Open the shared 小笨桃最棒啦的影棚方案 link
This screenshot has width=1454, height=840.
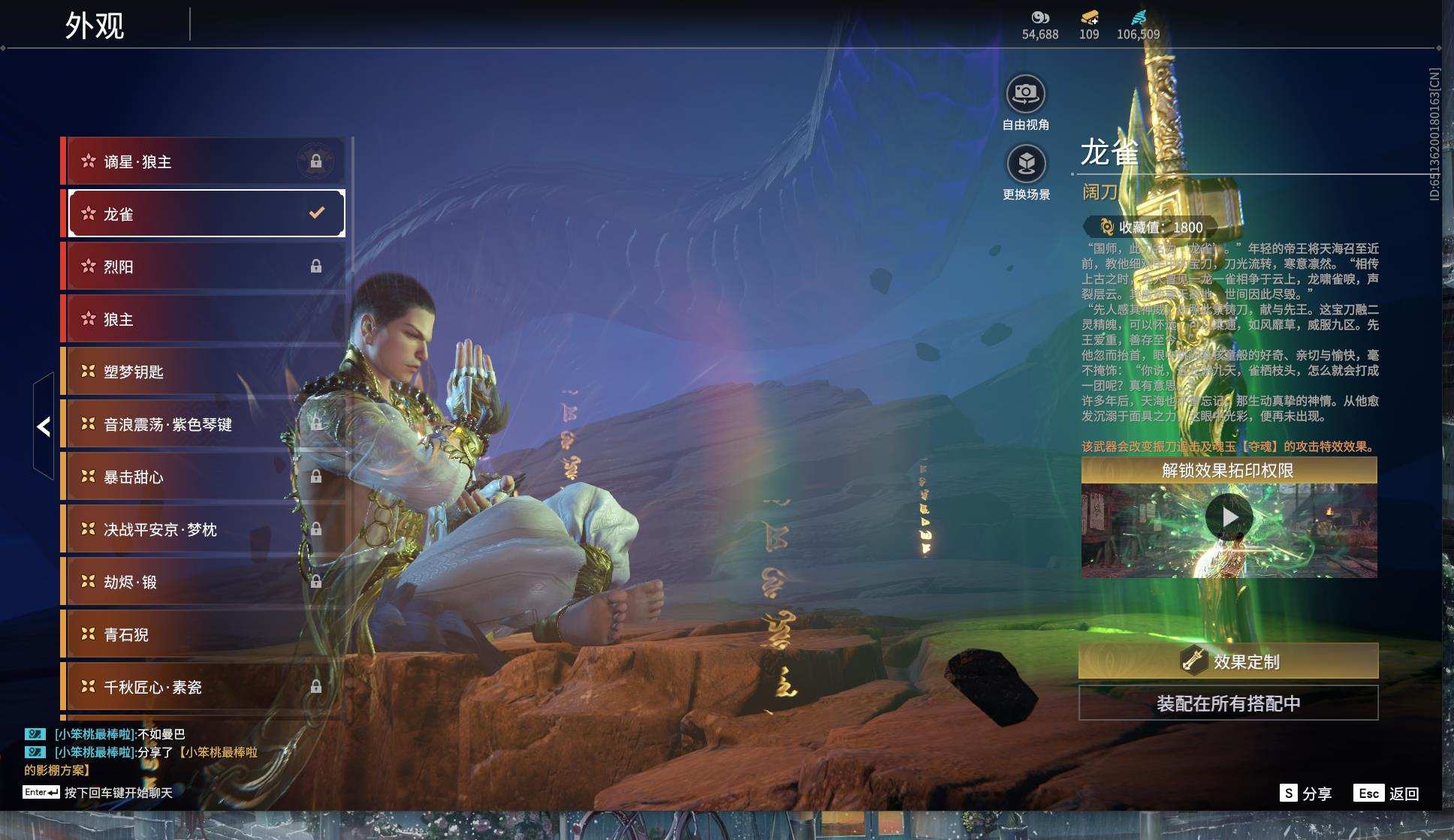coord(141,761)
